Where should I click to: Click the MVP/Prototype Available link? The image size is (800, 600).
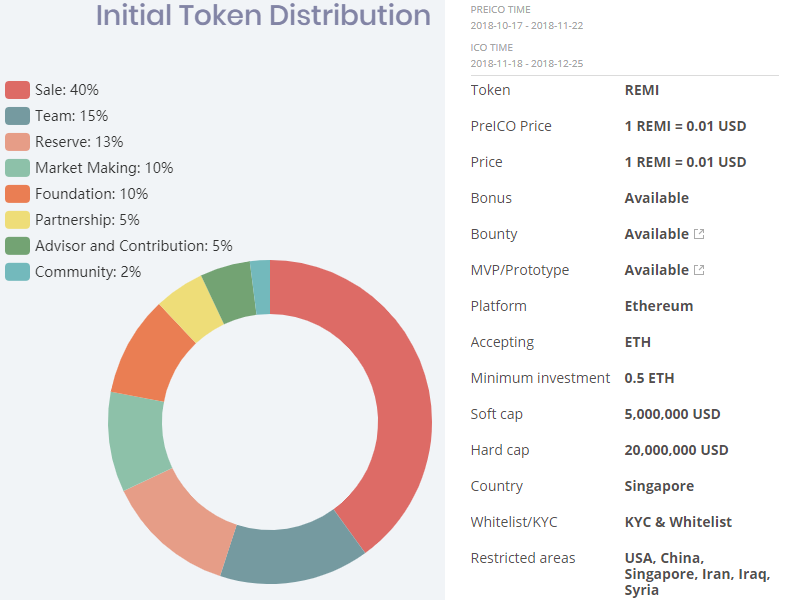click(x=656, y=270)
